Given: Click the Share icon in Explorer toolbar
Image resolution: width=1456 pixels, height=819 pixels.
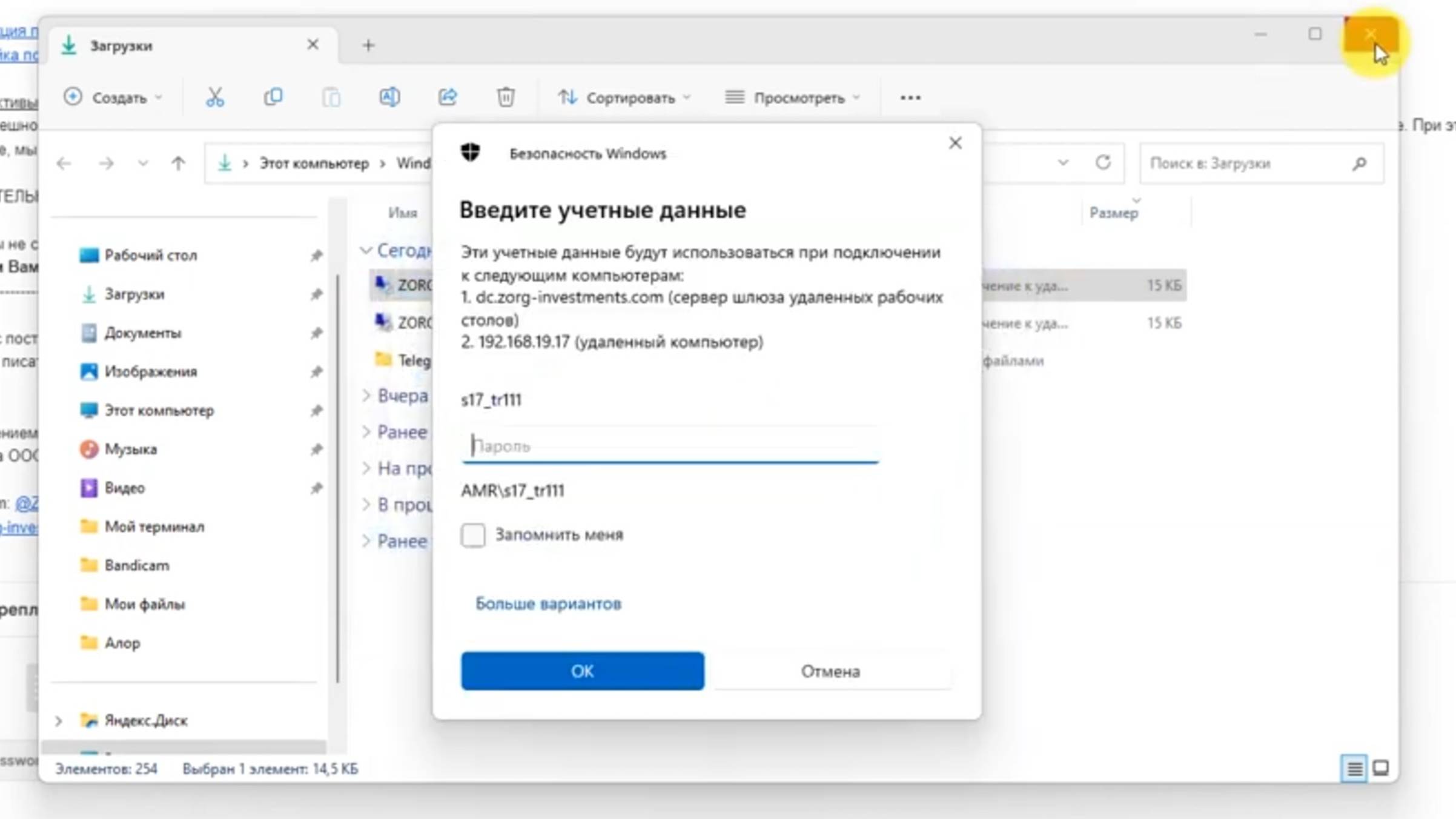Looking at the screenshot, I should point(448,97).
